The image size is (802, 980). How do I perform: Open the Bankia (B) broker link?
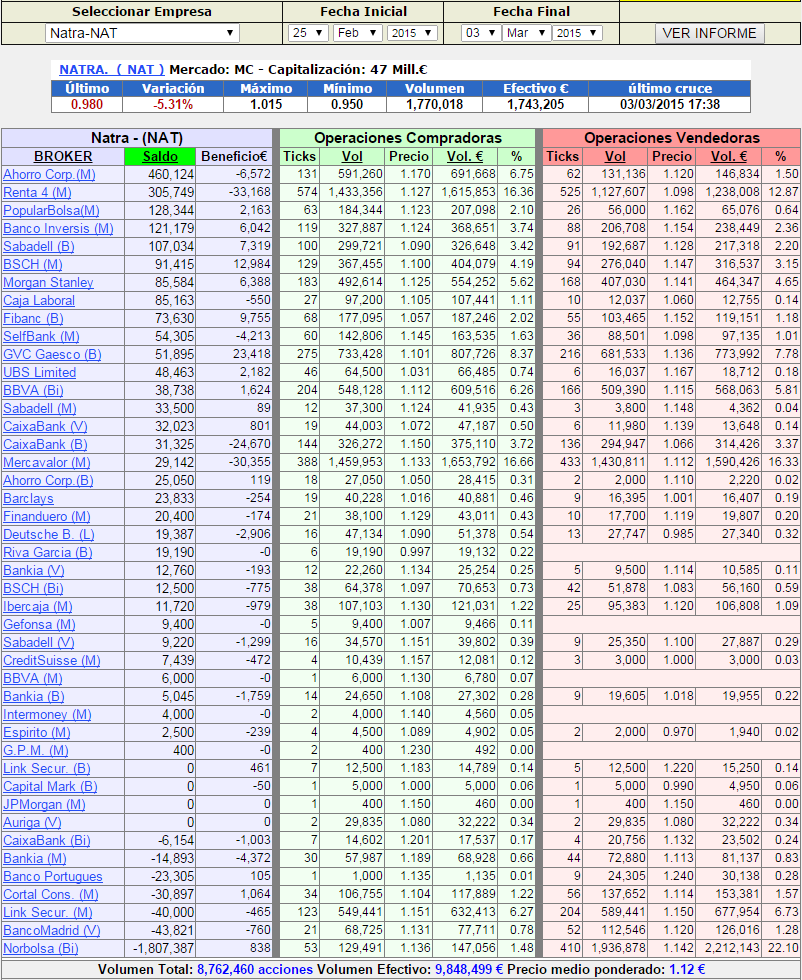[x=34, y=697]
